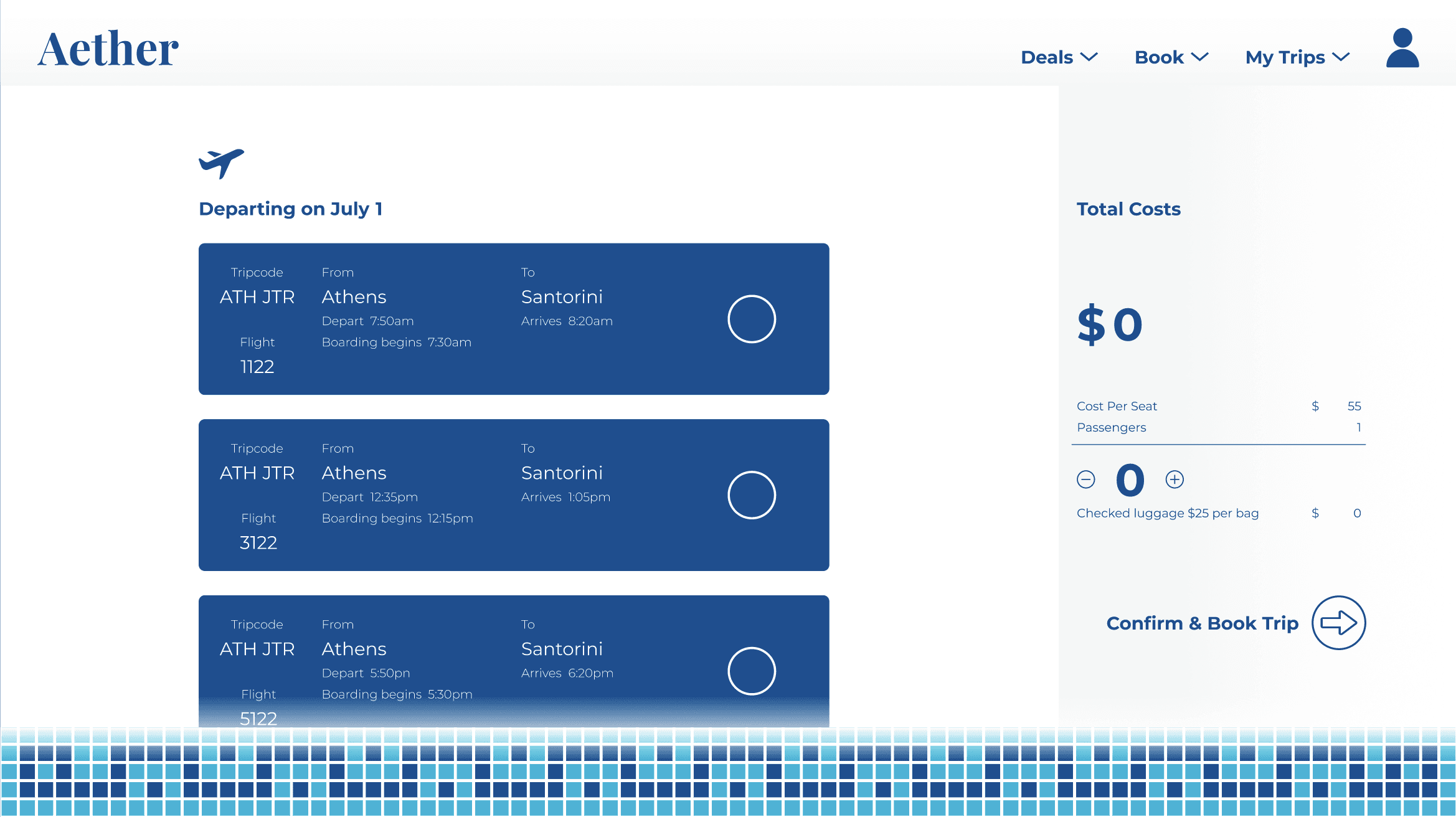Click the Confirm & Book Trip text

click(1202, 623)
